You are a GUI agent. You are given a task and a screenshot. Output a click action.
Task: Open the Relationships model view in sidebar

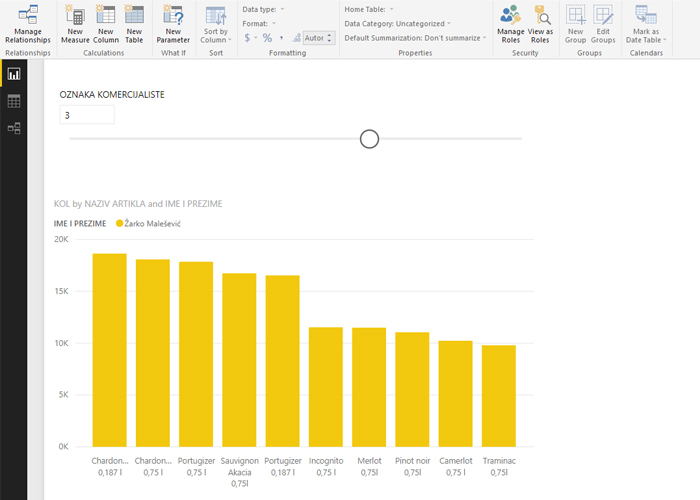[x=14, y=128]
